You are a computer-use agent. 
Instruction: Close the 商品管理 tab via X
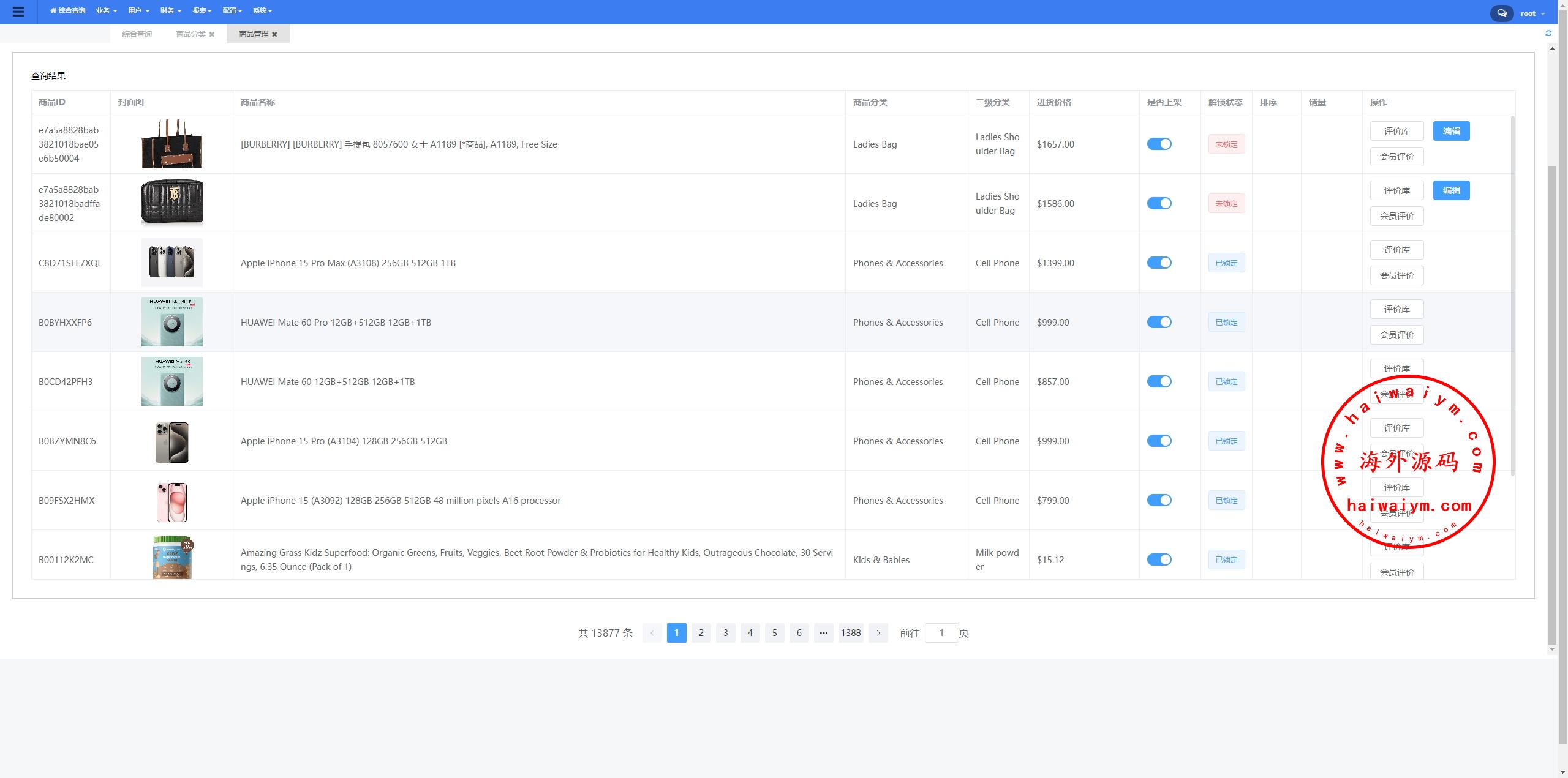[x=274, y=34]
